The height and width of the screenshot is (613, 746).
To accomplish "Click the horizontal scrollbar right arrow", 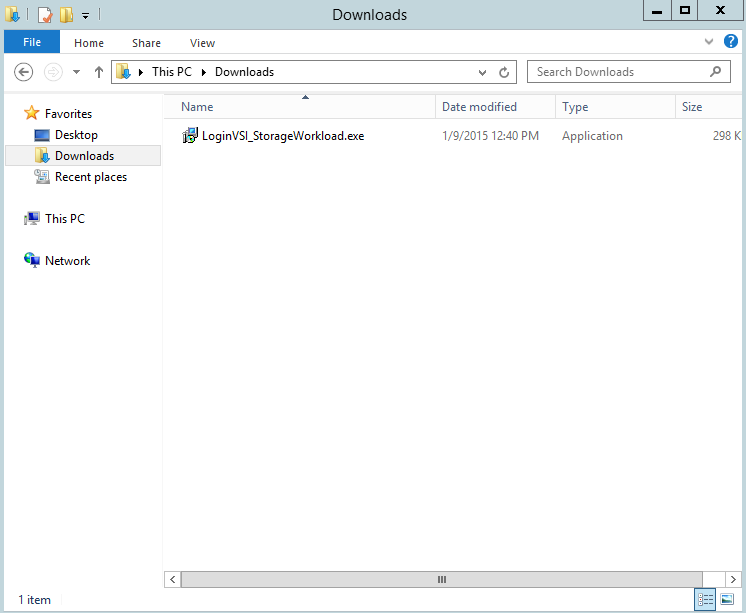I will point(733,579).
